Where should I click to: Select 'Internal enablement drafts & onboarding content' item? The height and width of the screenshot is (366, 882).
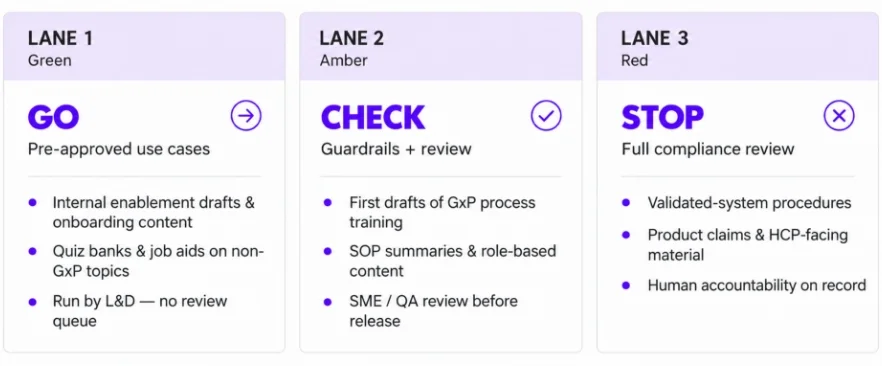click(x=154, y=212)
